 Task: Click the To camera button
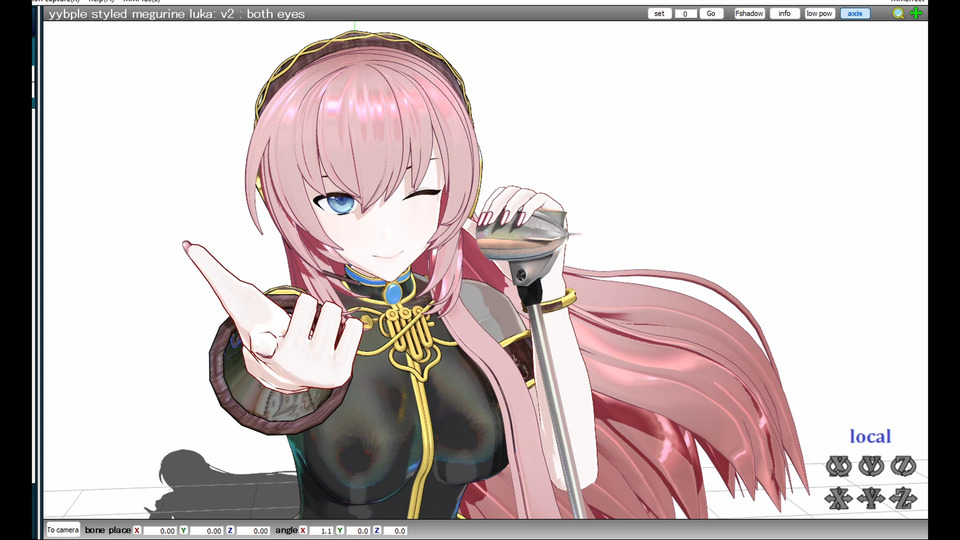(x=63, y=530)
